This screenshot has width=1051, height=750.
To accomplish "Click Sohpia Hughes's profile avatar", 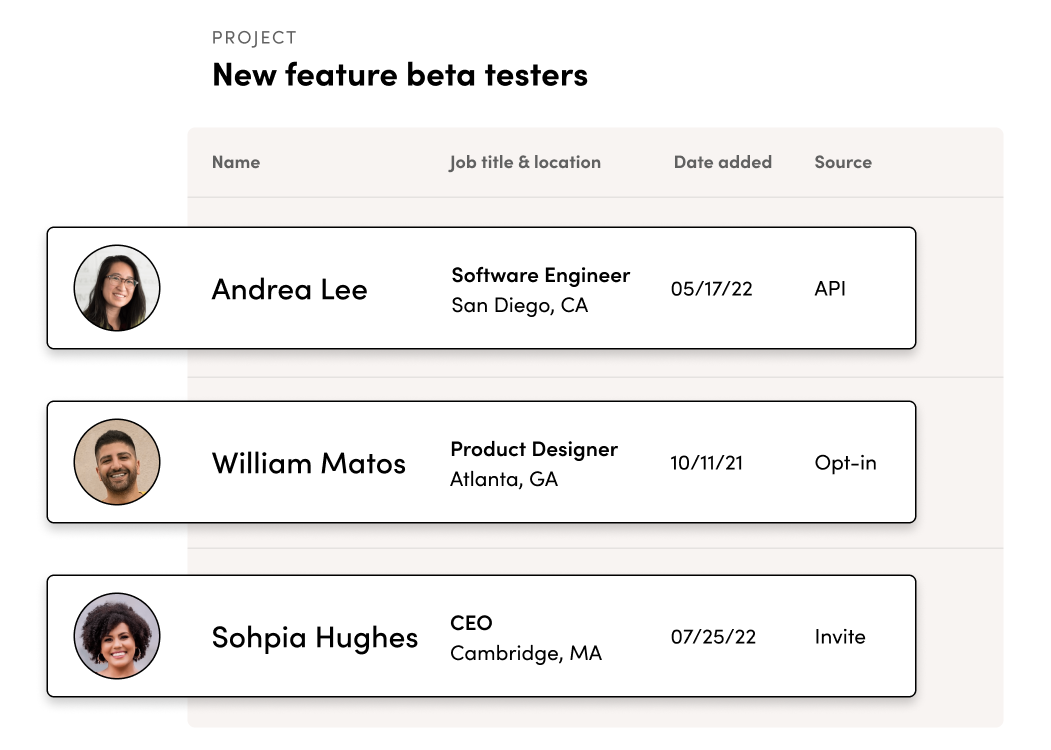I will point(116,635).
